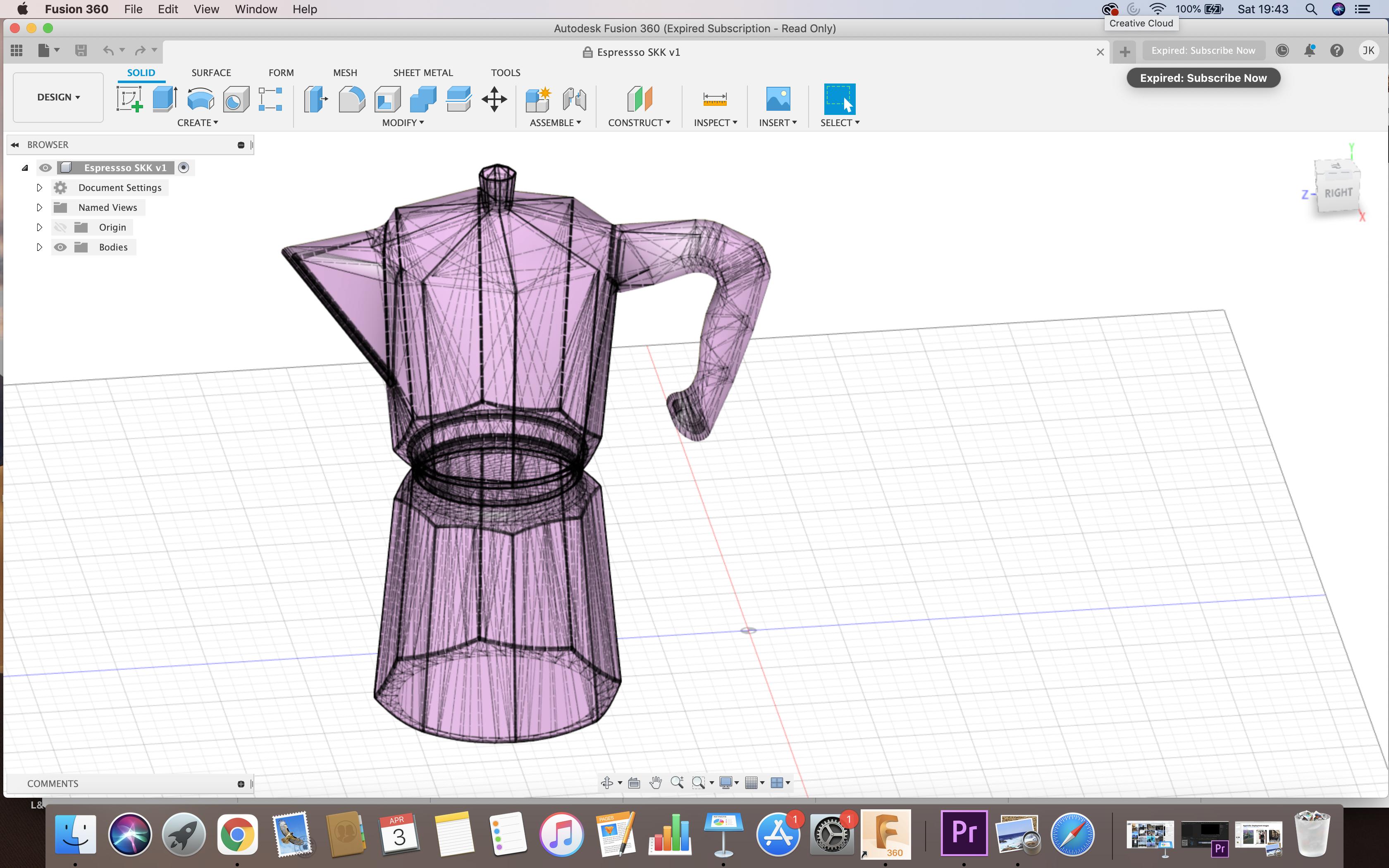Choose the Extrude tool

tap(165, 99)
